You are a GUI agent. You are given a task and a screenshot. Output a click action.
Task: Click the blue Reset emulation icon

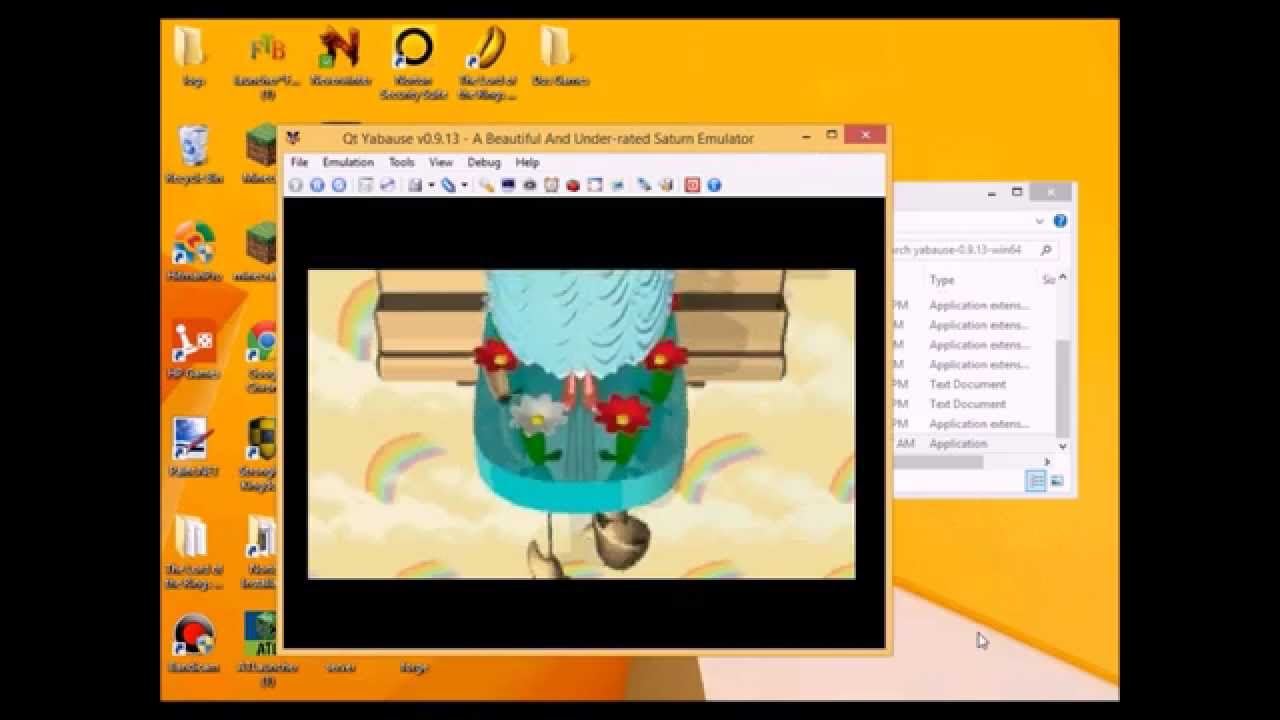339,185
